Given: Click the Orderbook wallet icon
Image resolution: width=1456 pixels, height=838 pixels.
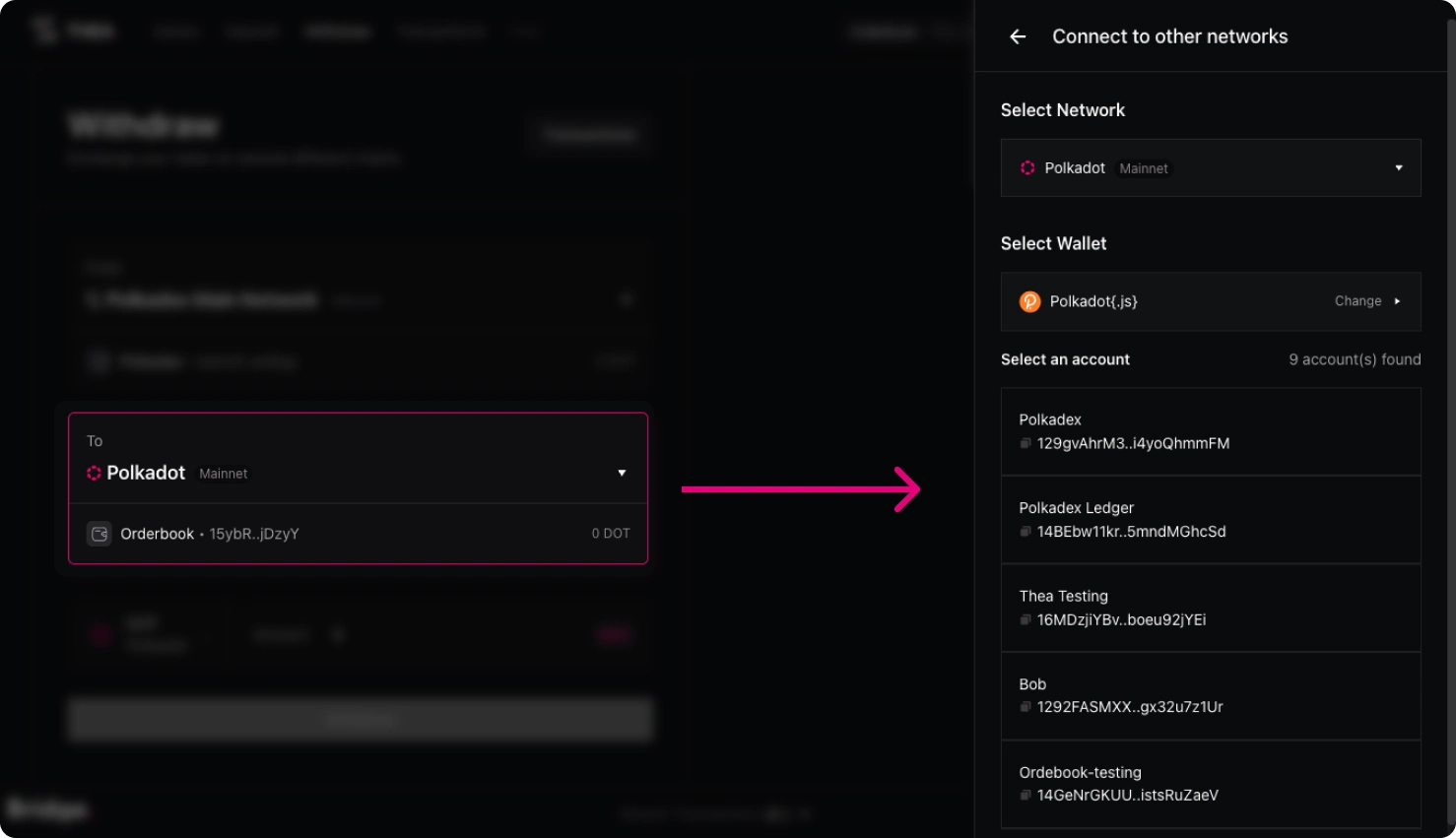Looking at the screenshot, I should point(99,534).
